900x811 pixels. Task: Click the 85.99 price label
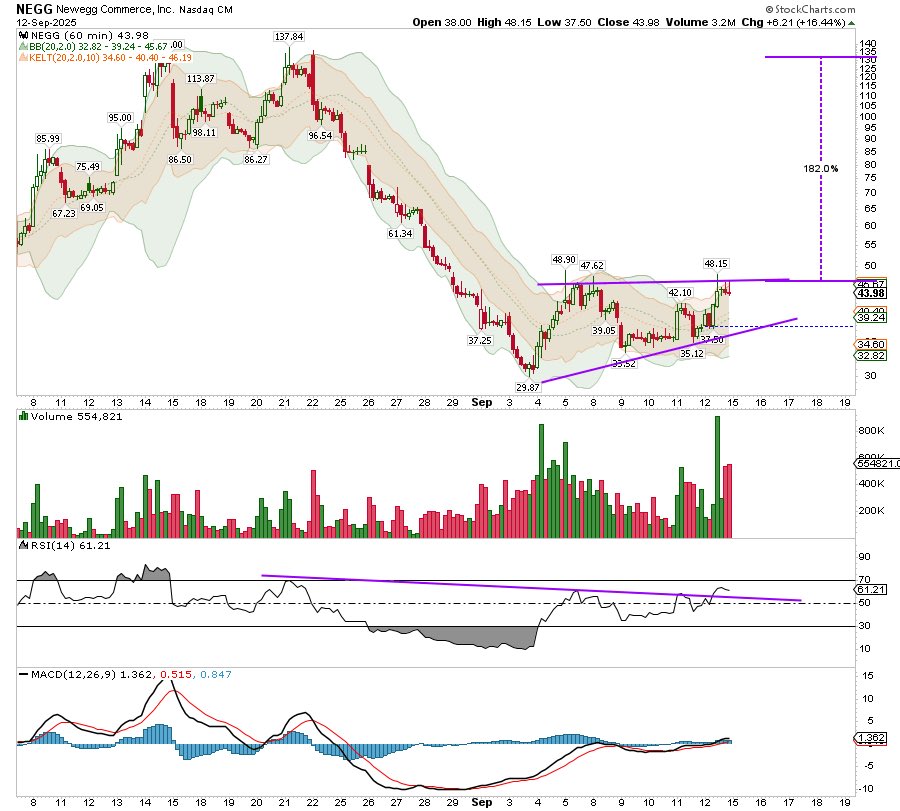pyautogui.click(x=48, y=138)
